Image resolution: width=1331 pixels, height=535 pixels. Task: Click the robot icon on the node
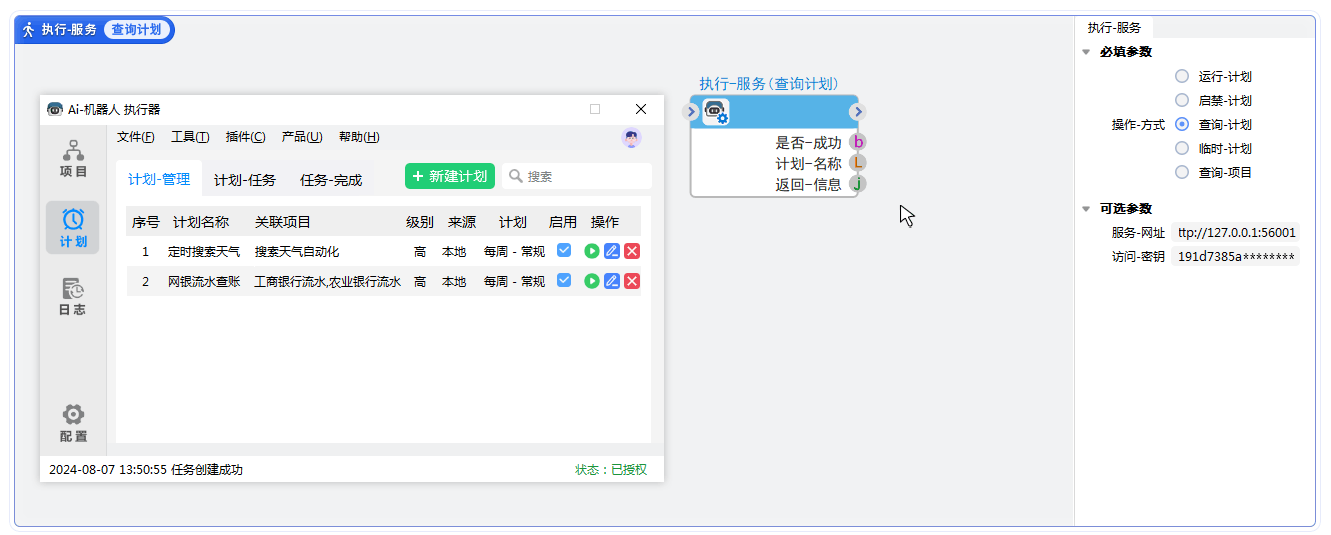(716, 112)
